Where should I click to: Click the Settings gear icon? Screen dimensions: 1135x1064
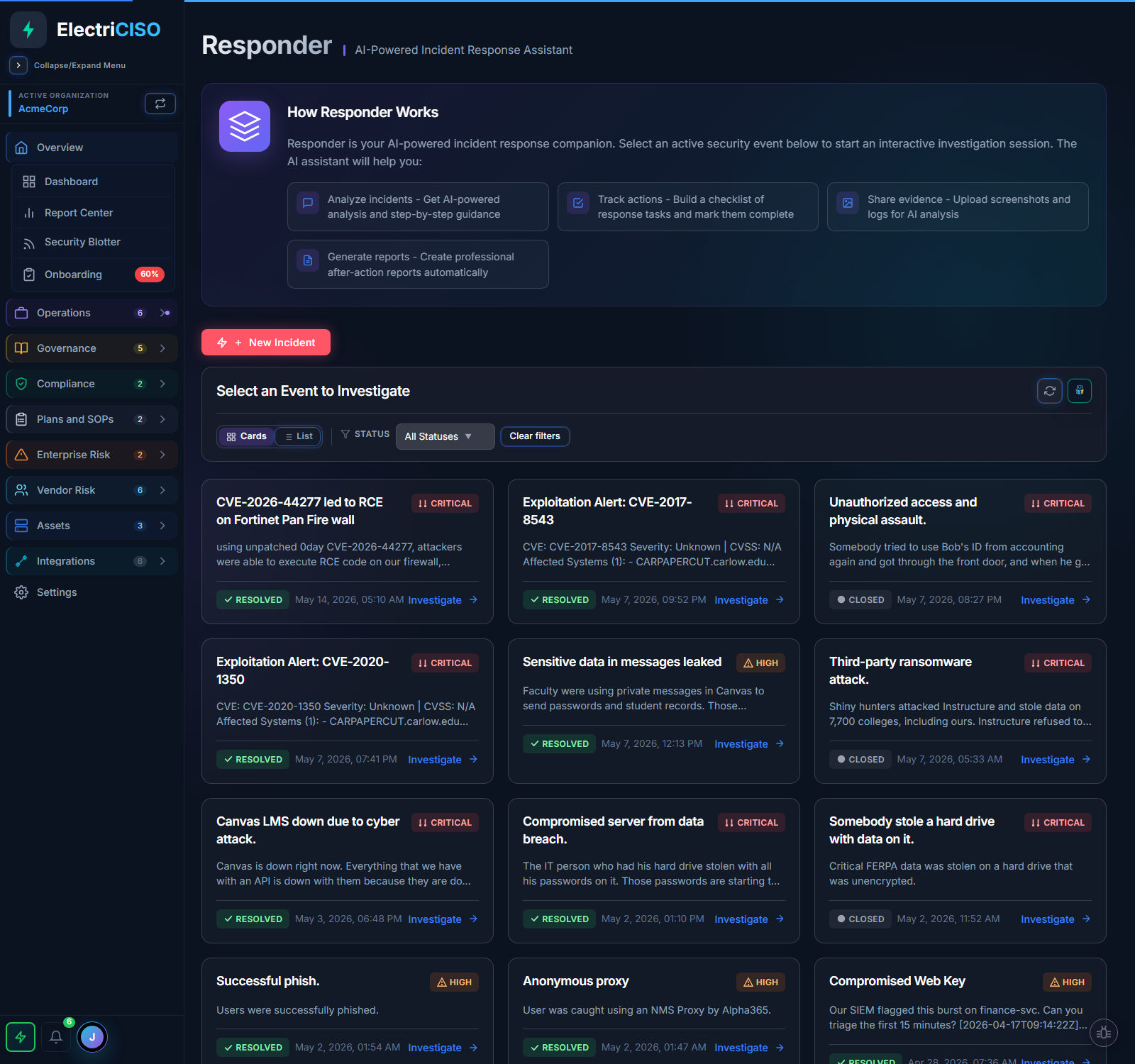(x=21, y=592)
